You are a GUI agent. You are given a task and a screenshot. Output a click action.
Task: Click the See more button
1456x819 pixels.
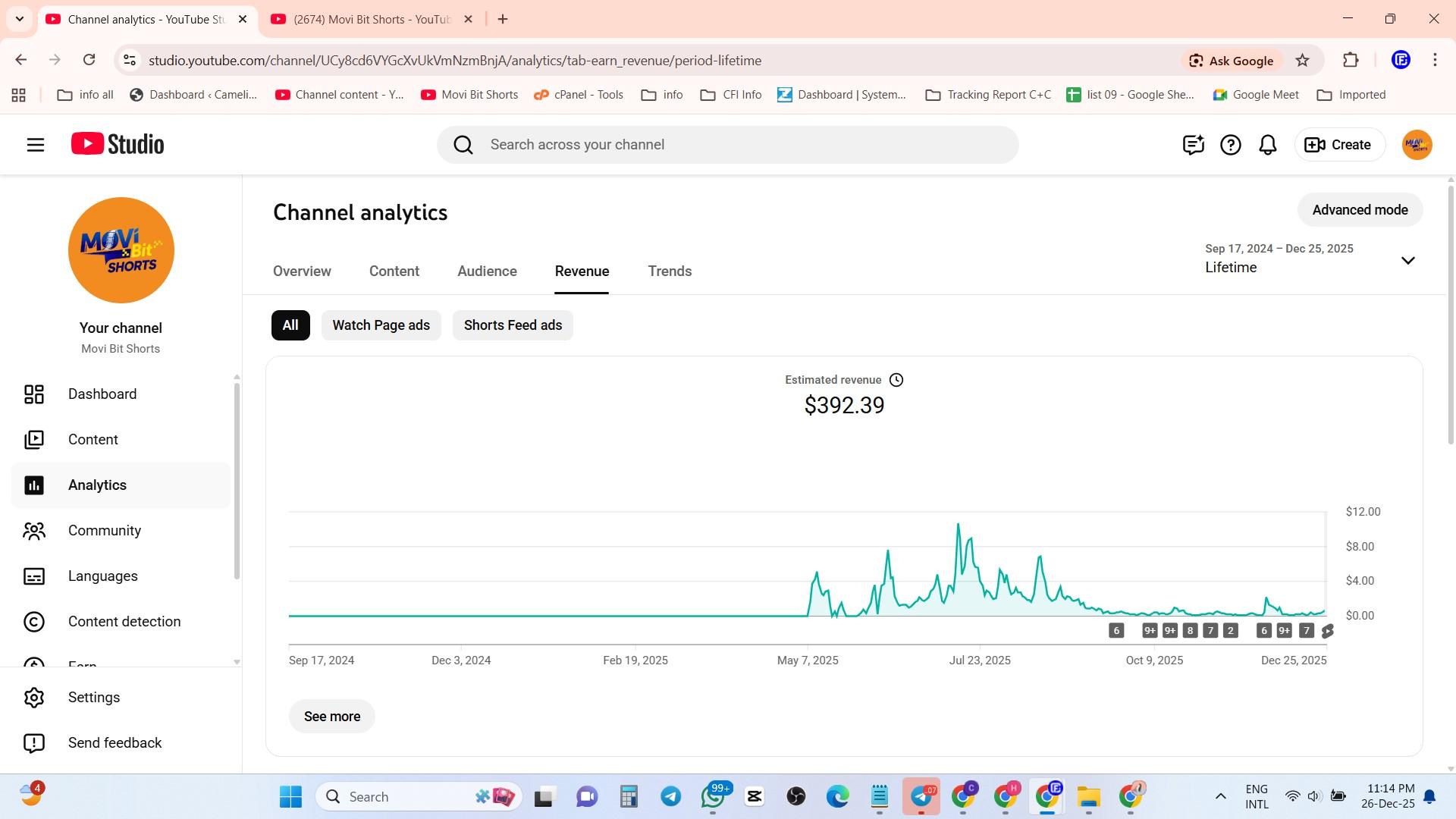point(331,717)
